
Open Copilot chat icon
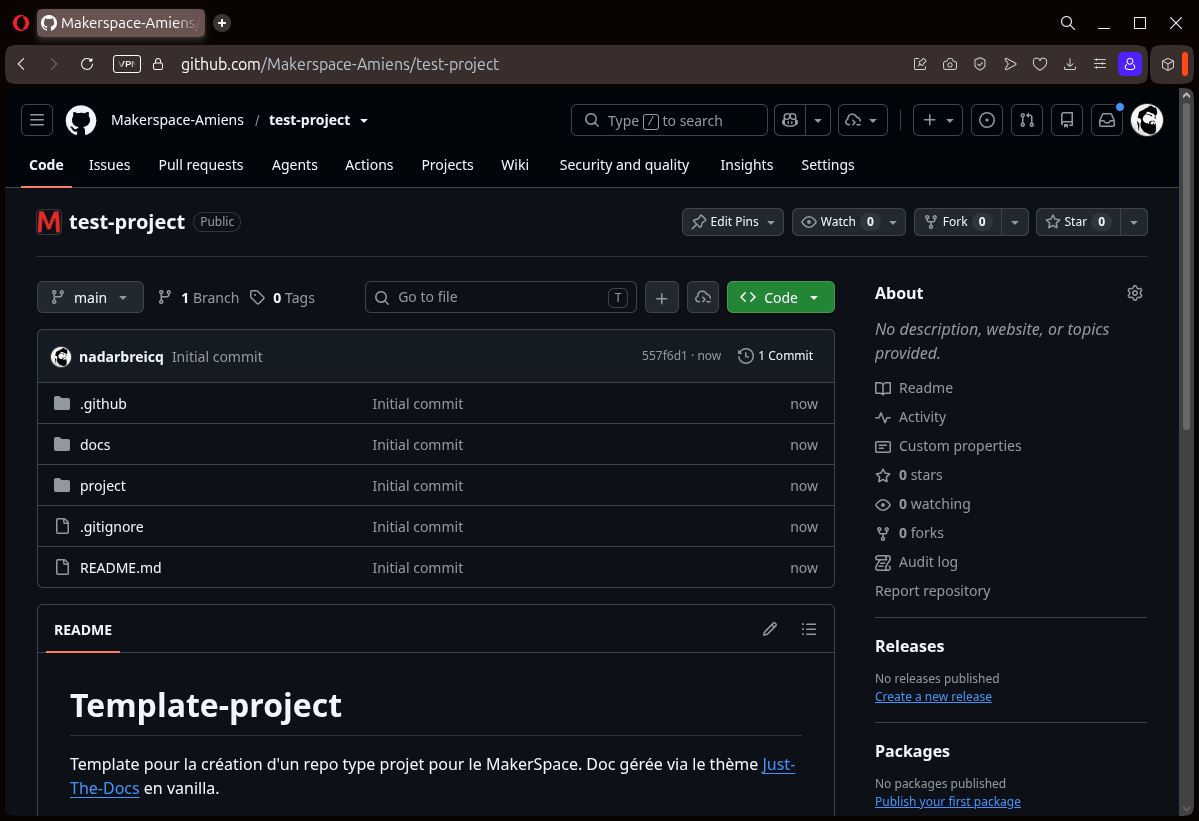pyautogui.click(x=790, y=120)
